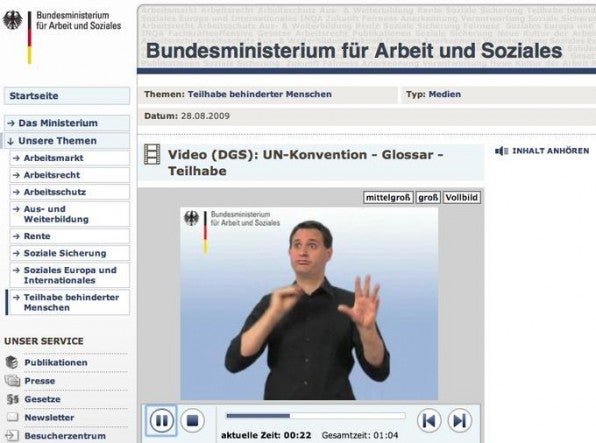Viewport: 596px width, 443px height.
Task: Click 'aktuelle Zeit: 00:22' text
Action: pos(266,435)
